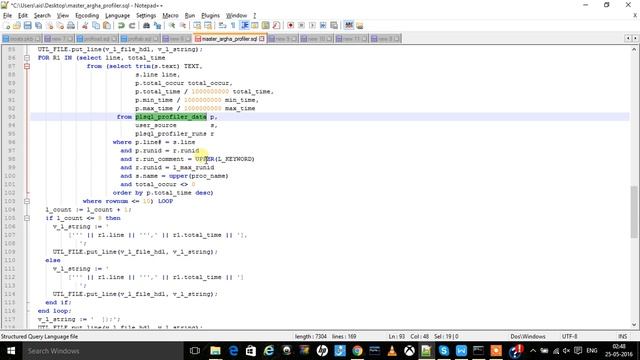Click the scrollbar down arrow
640x360 pixels.
pos(634,325)
